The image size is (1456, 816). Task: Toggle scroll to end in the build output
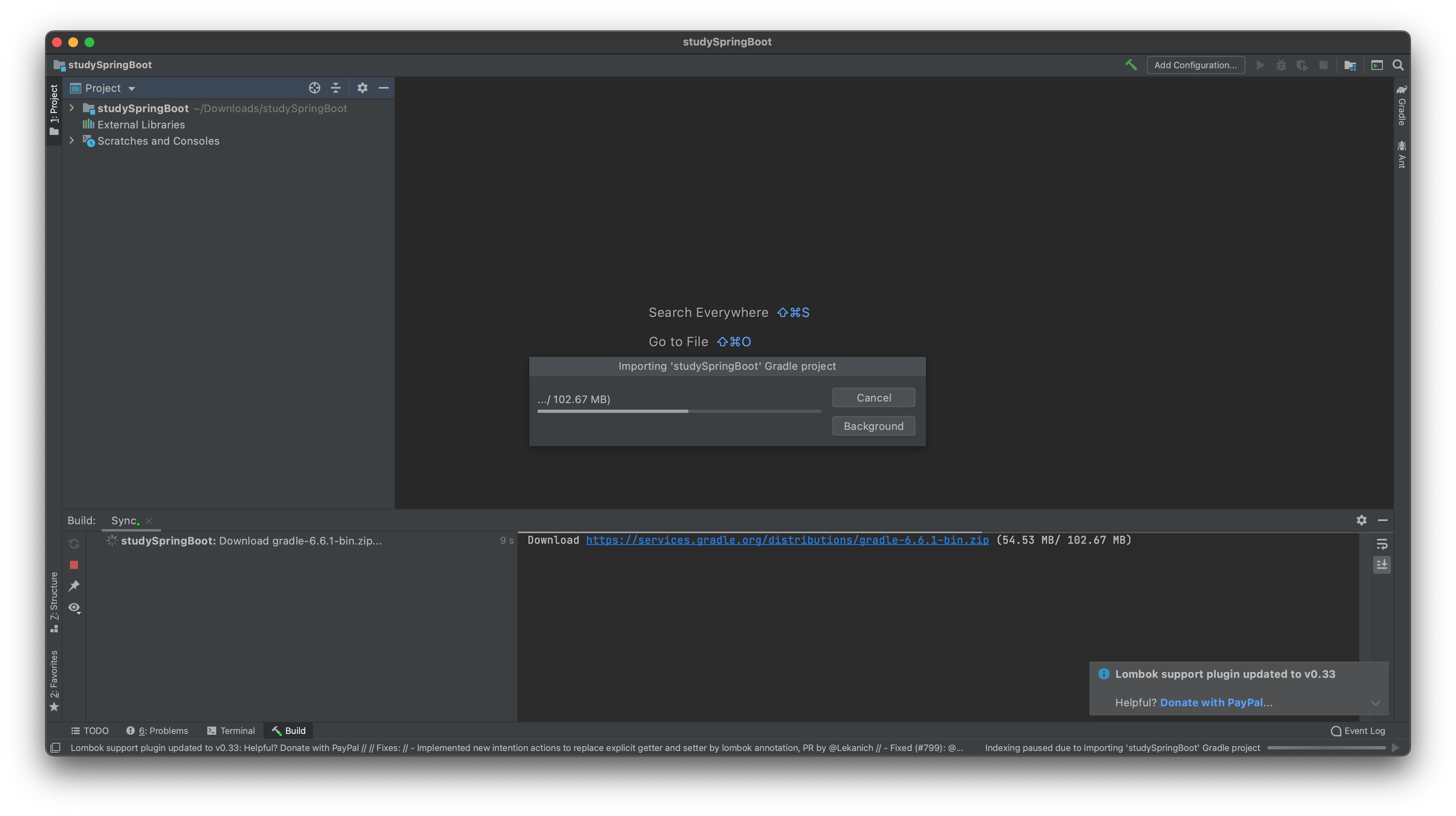pos(1381,564)
